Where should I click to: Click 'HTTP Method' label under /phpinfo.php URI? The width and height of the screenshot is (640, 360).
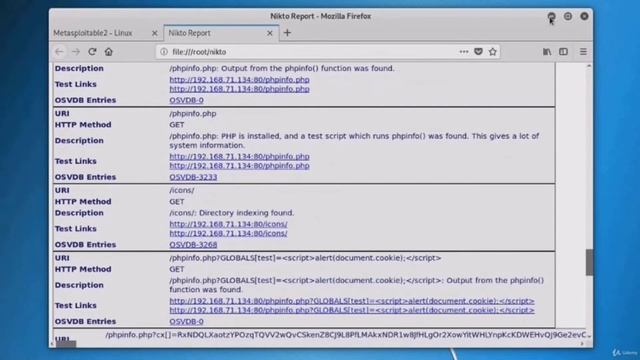[x=83, y=125]
